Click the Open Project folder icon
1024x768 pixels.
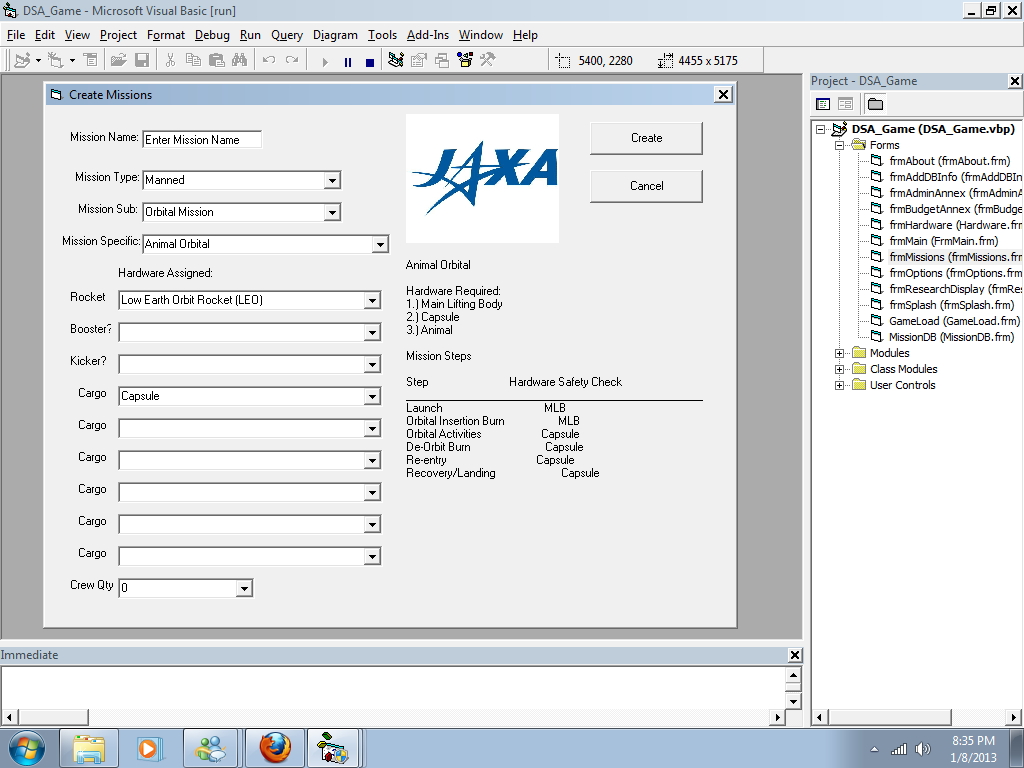(x=118, y=60)
